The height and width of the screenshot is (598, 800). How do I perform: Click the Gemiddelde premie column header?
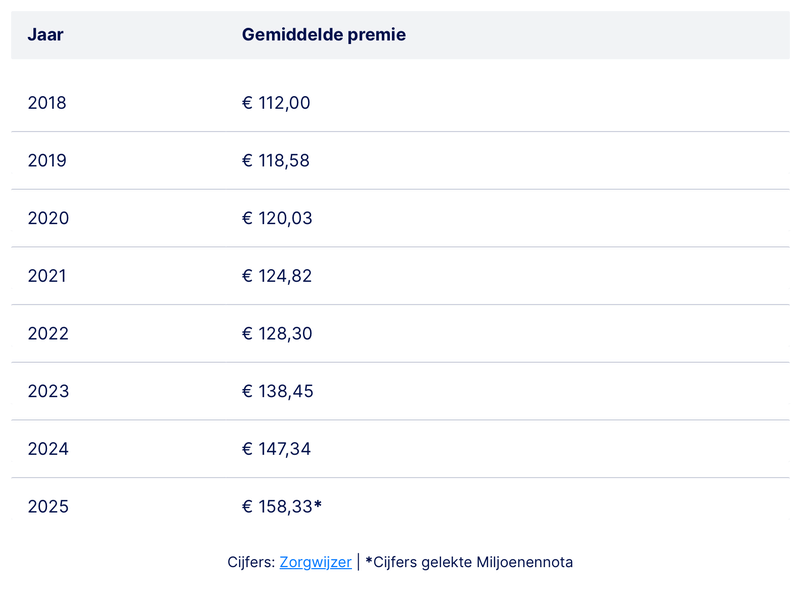click(323, 35)
